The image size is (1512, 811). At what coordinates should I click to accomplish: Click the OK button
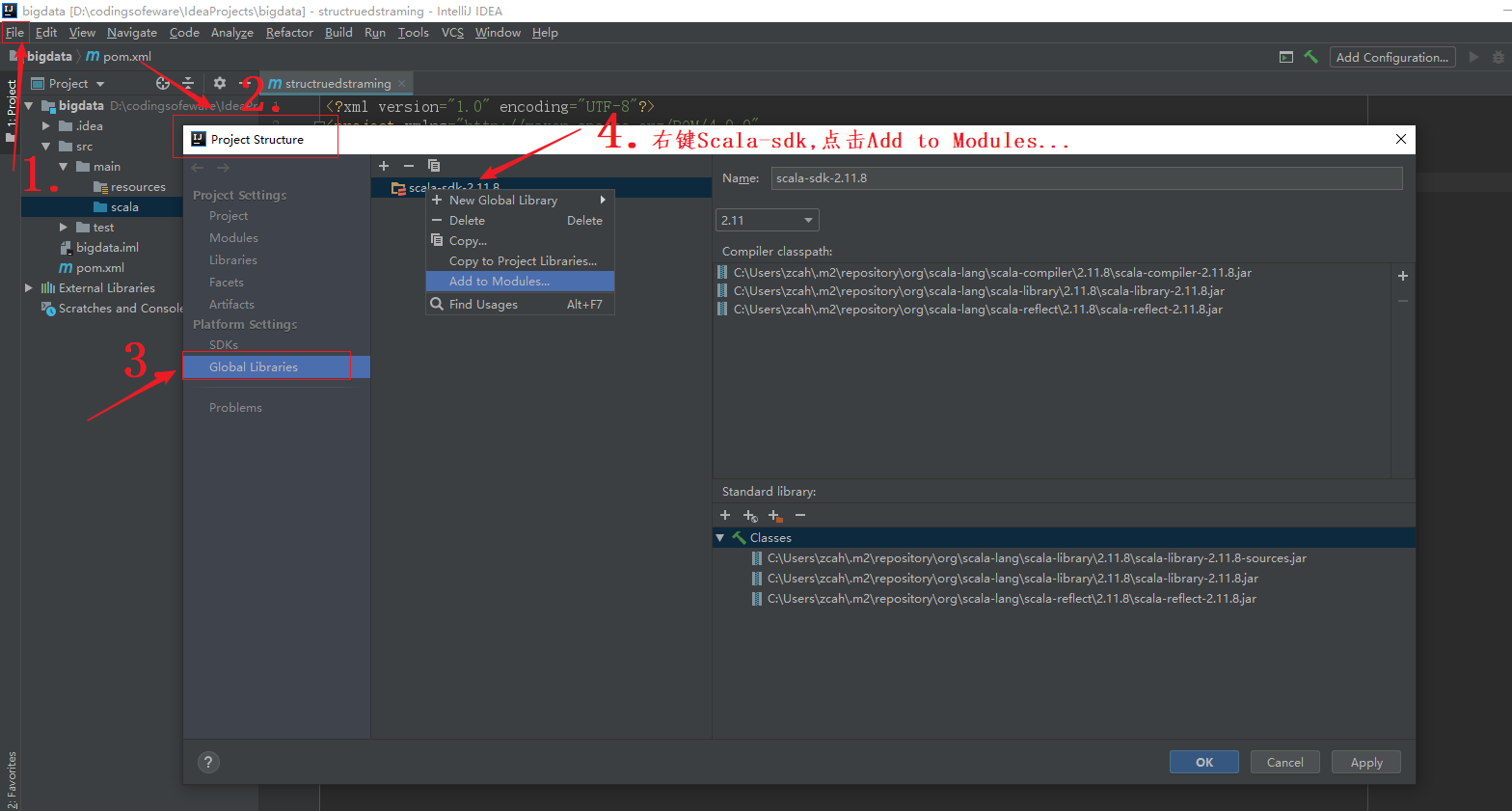1204,762
